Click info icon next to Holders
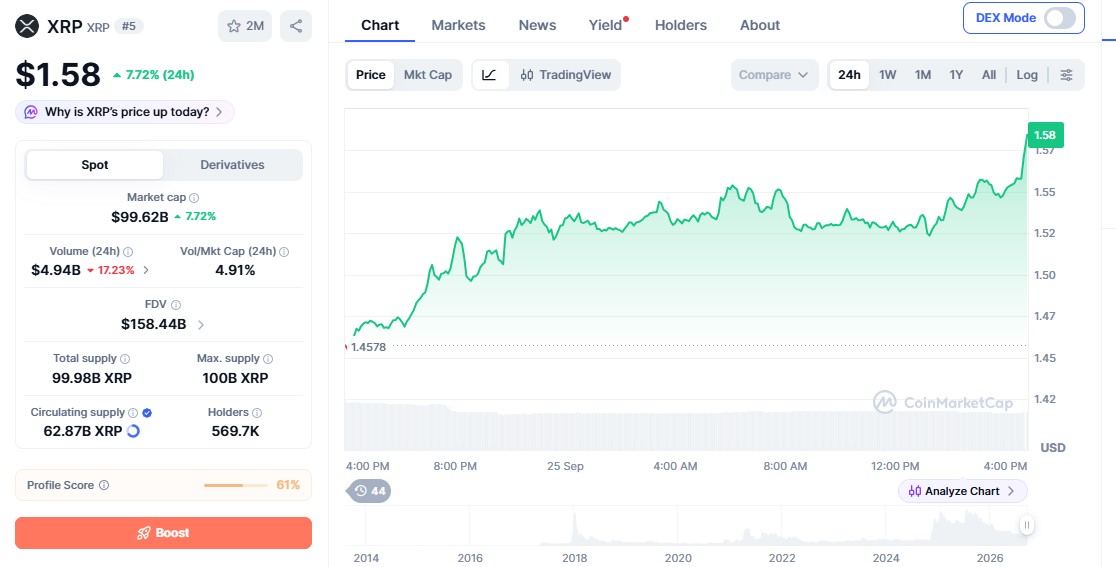The width and height of the screenshot is (1116, 567). pos(257,413)
